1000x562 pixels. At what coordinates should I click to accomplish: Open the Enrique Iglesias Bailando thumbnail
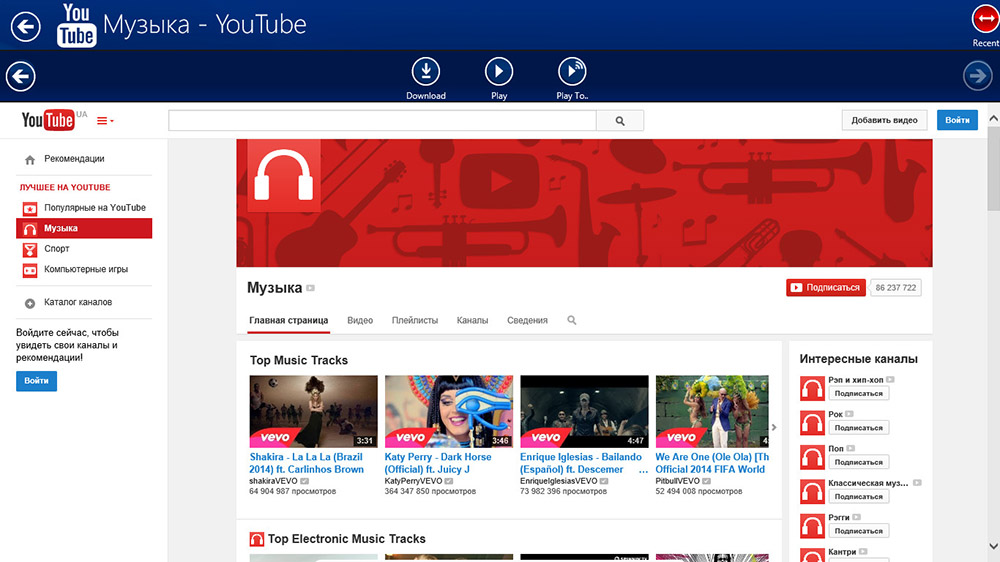tap(584, 411)
